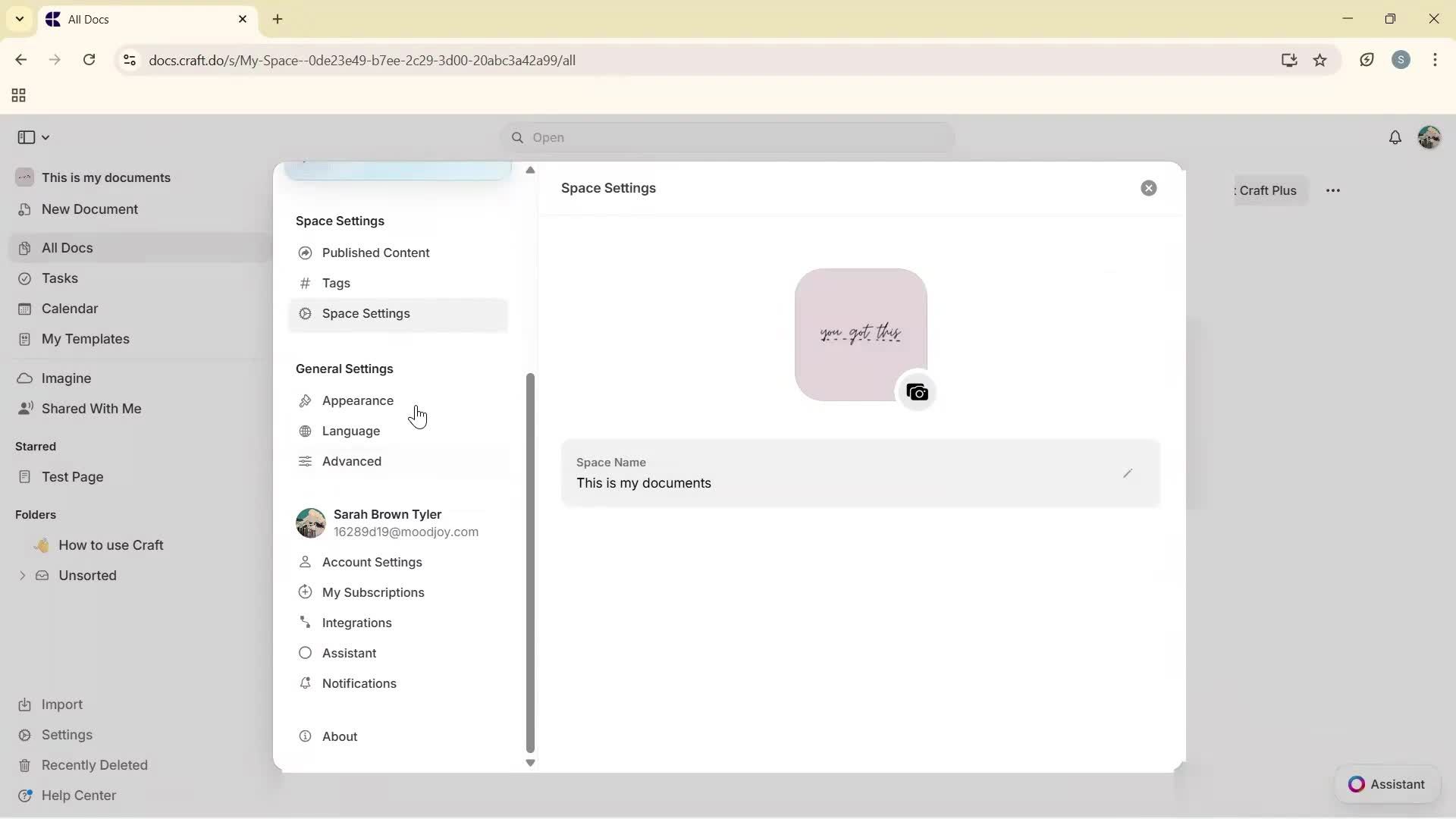Open Advanced settings
This screenshot has height=819, width=1456.
[x=351, y=461]
